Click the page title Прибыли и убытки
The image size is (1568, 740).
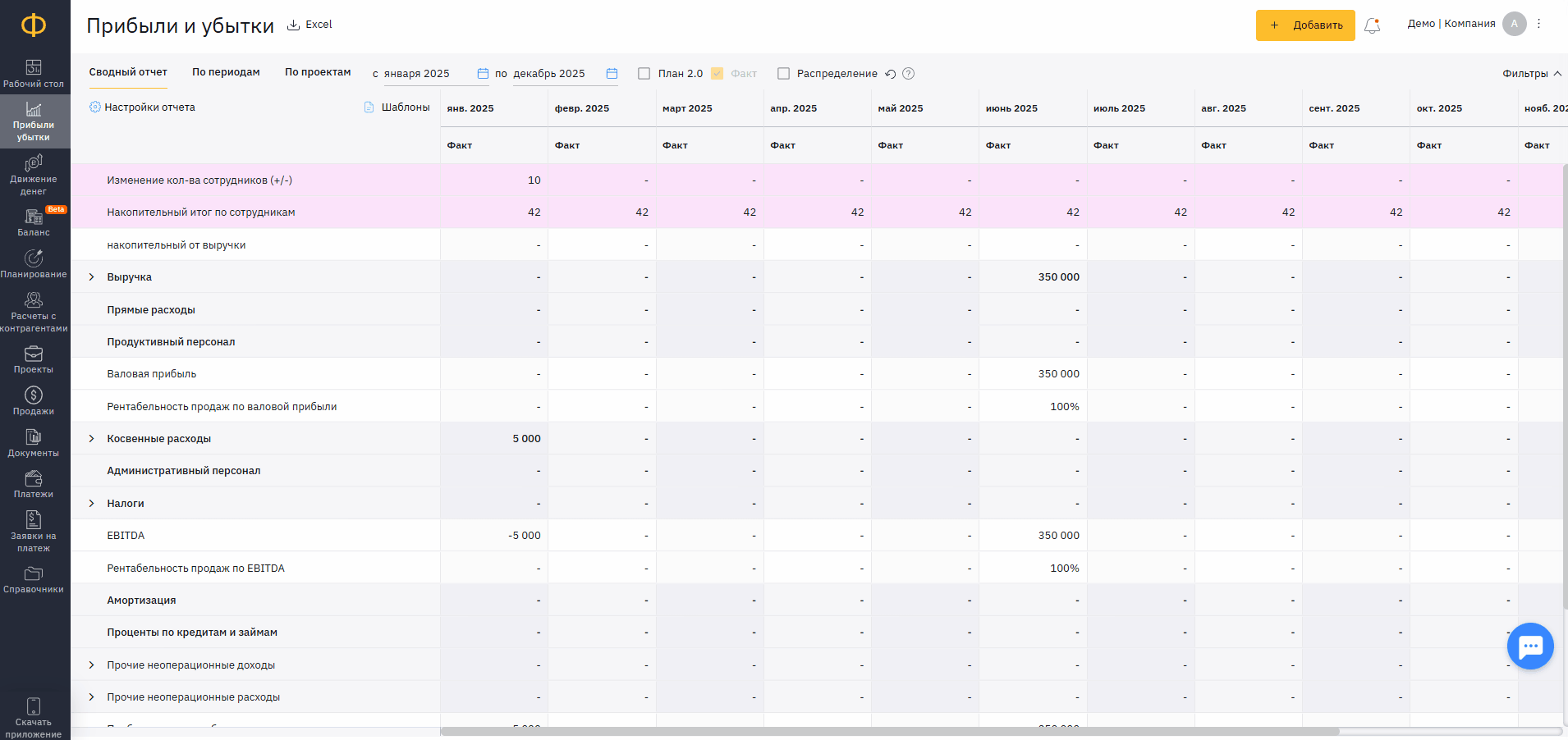(180, 25)
